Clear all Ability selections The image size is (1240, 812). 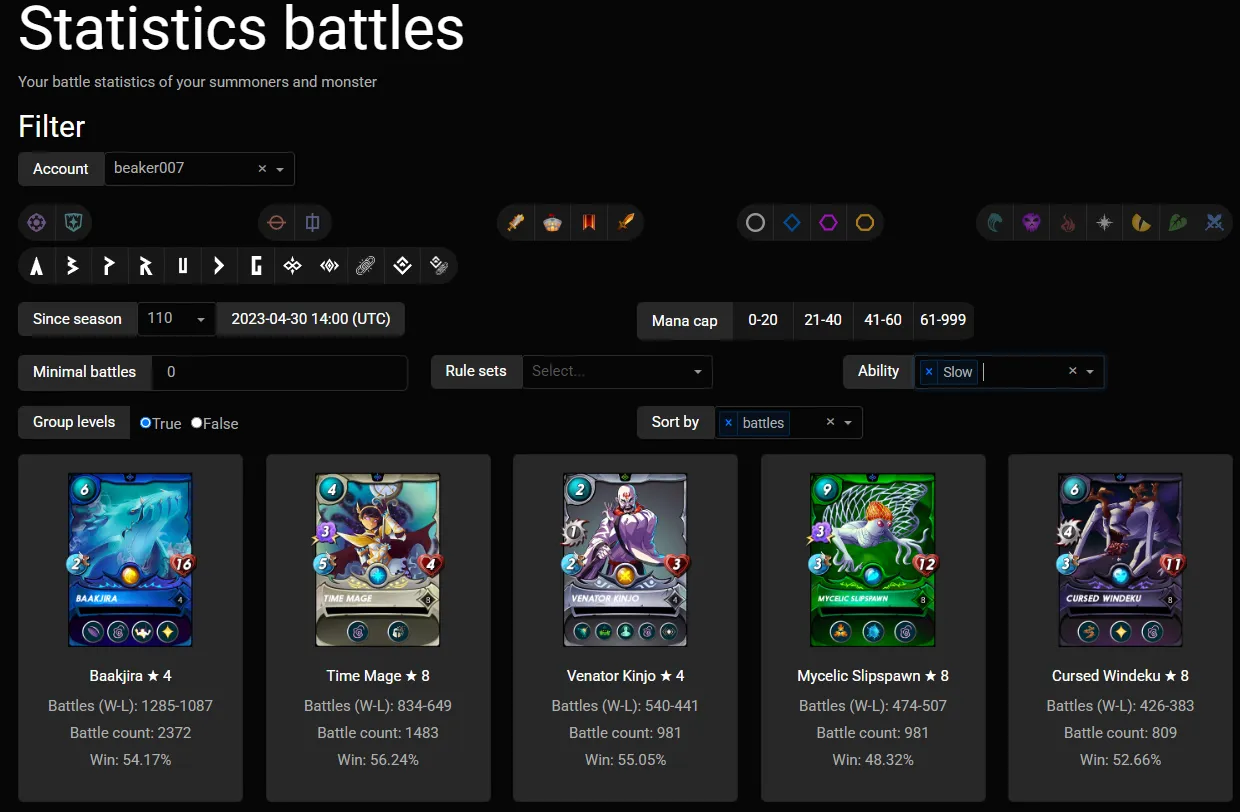(1072, 371)
